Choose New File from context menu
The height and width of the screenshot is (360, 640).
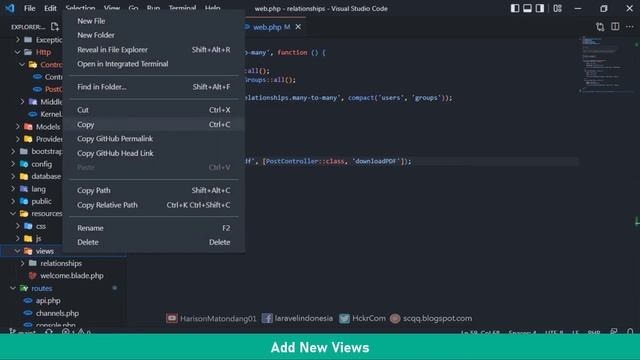[x=154, y=21]
